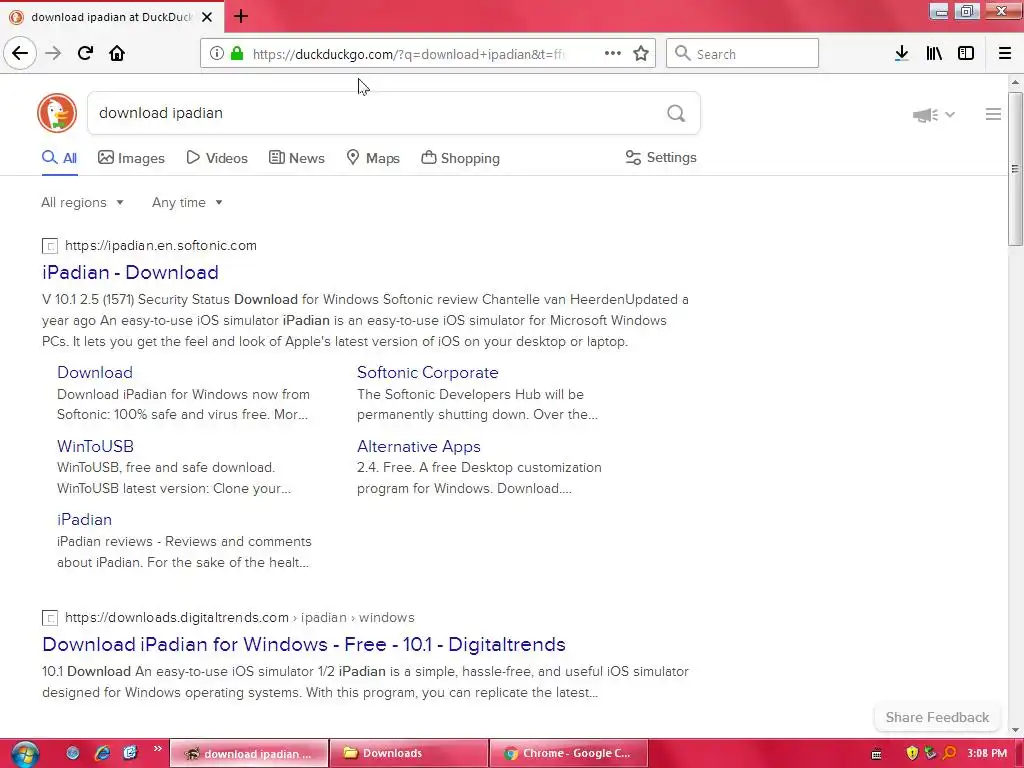
Task: Launch Internet Explorer from the taskbar
Action: point(102,753)
